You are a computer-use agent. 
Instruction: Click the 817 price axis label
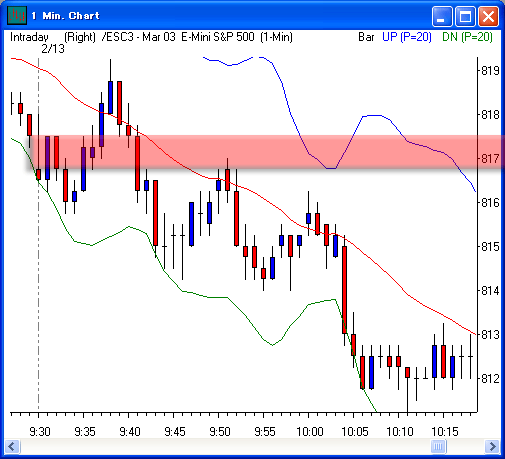point(491,158)
